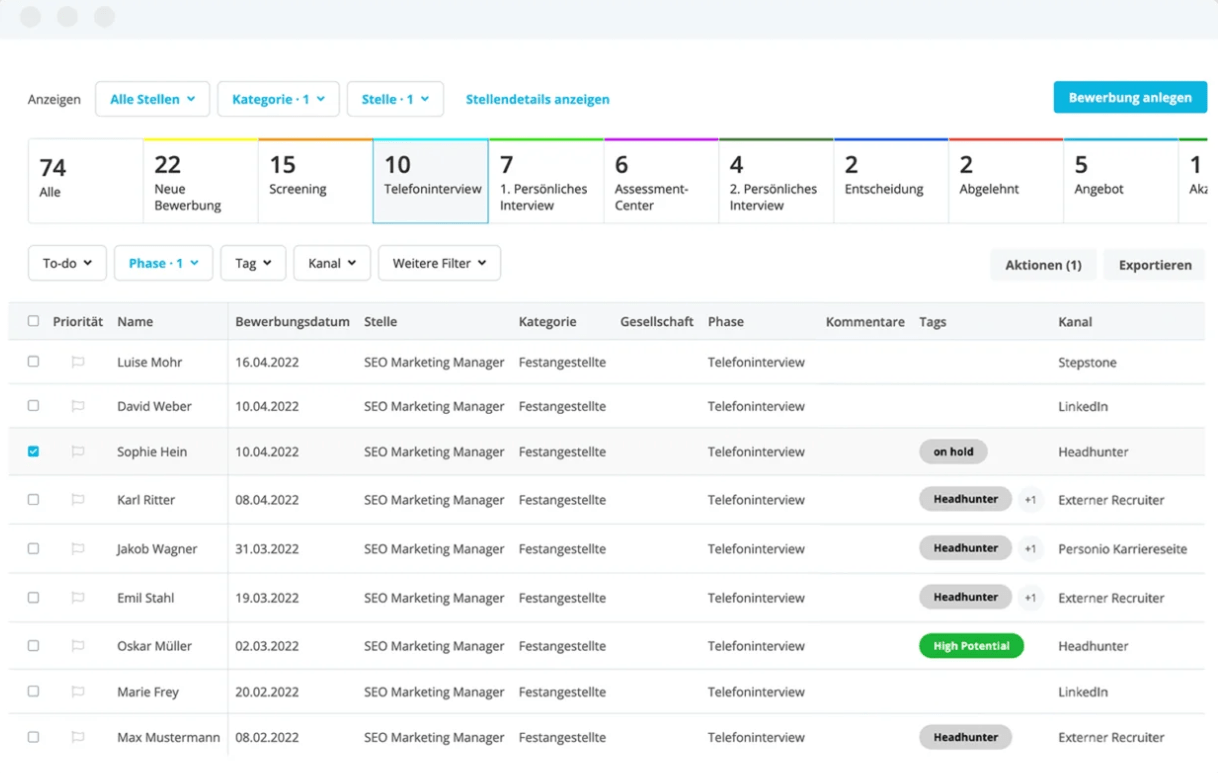Open the Kanal filter dropdown
1218x773 pixels.
332,263
